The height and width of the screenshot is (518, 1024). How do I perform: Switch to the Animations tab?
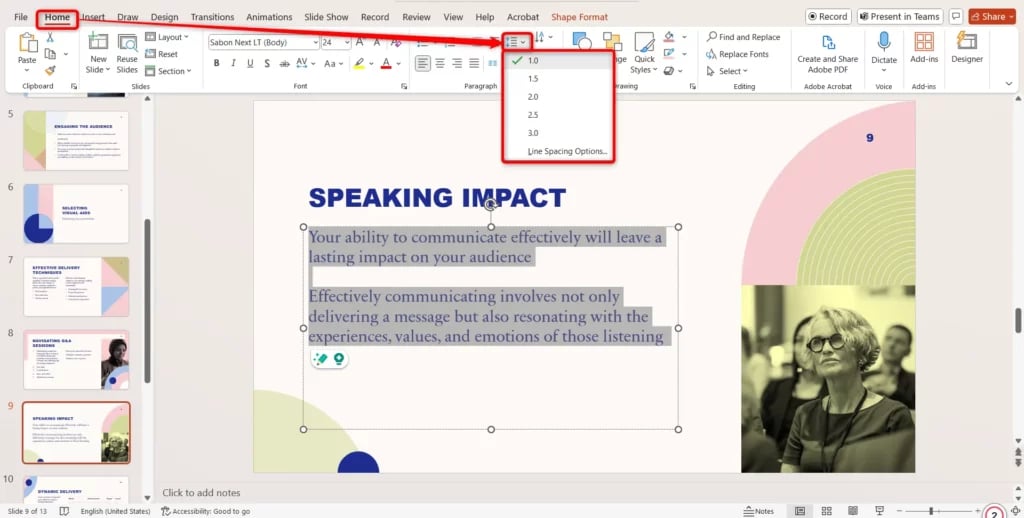point(269,17)
